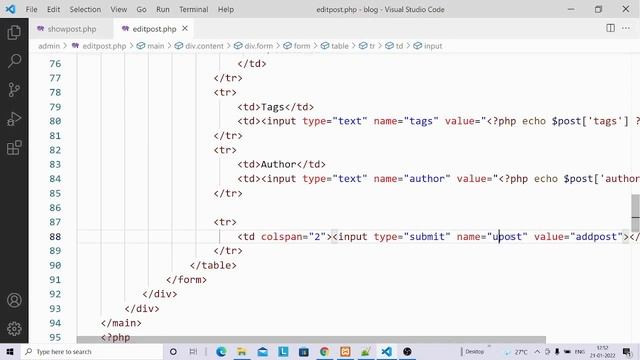Screen dimensions: 640x360
Task: Click the split editor right icon
Action: pyautogui.click(x=610, y=28)
